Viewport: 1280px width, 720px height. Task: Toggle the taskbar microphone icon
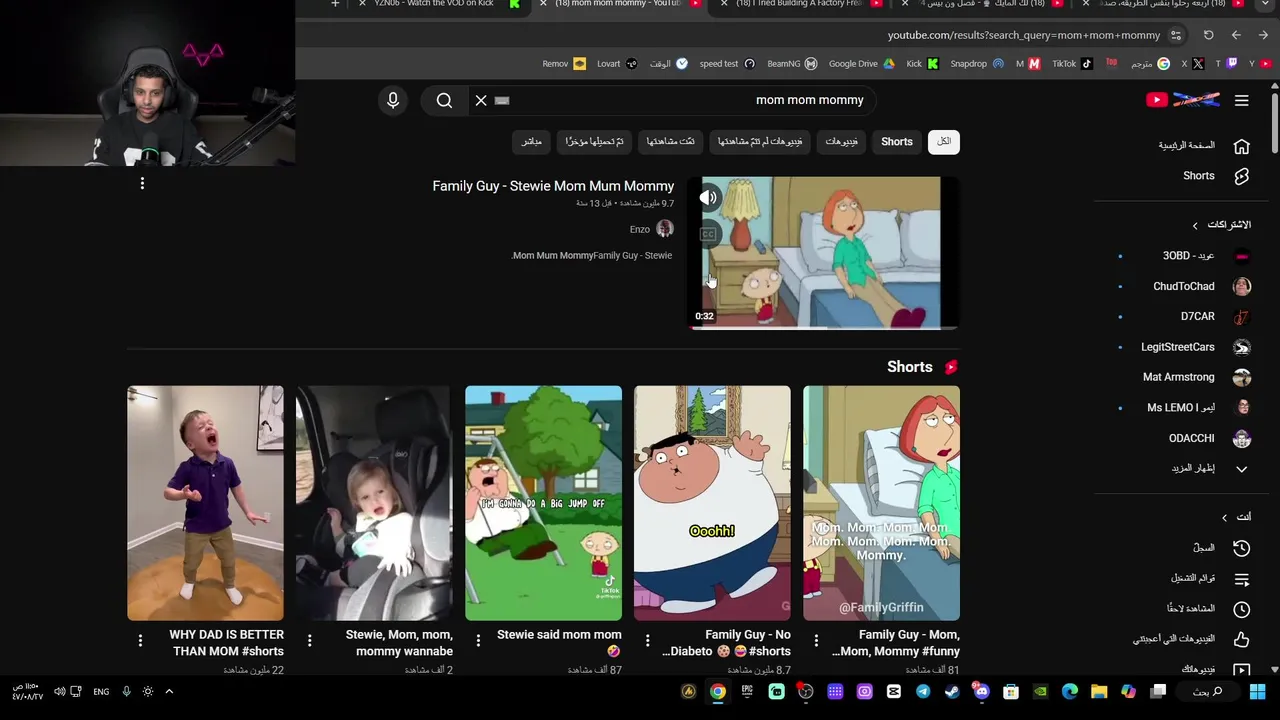coord(126,692)
